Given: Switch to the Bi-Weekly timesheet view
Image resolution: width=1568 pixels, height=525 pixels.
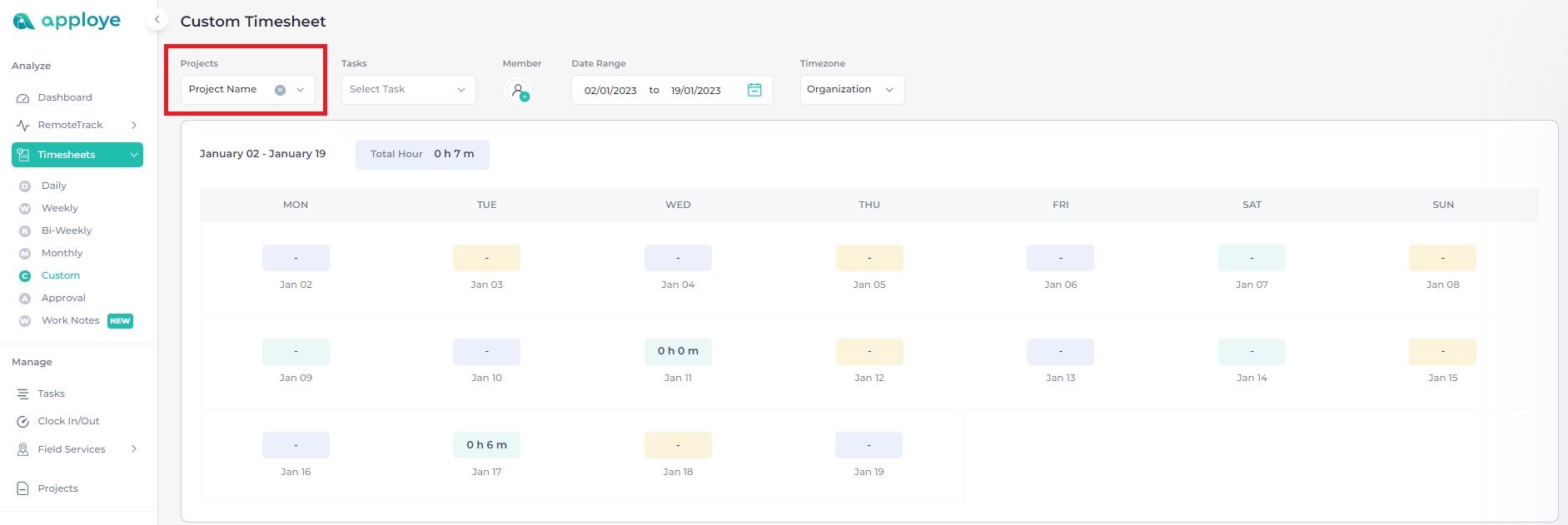Looking at the screenshot, I should tap(67, 230).
